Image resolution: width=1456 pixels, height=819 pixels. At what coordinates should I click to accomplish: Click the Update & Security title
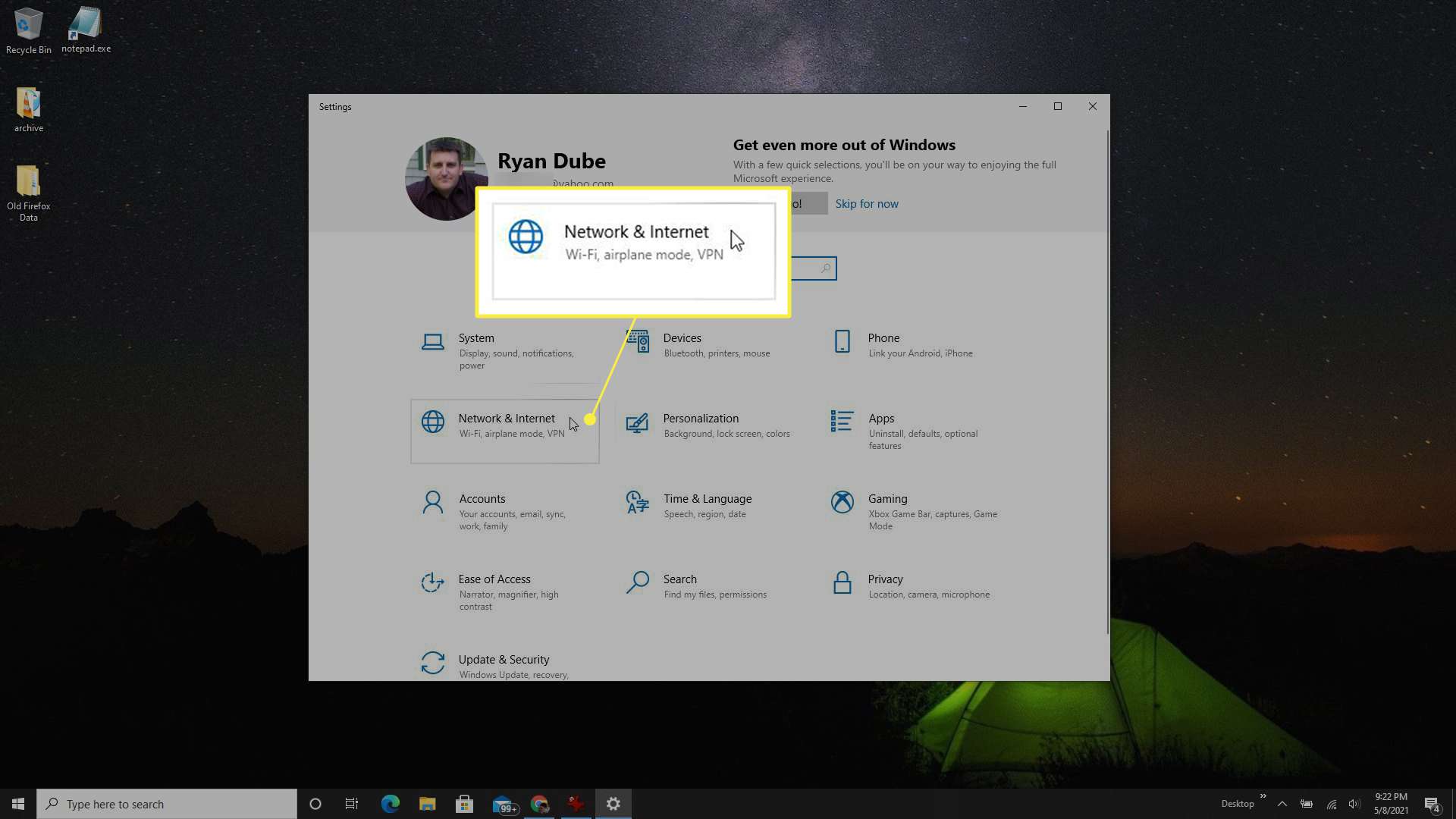(x=504, y=660)
